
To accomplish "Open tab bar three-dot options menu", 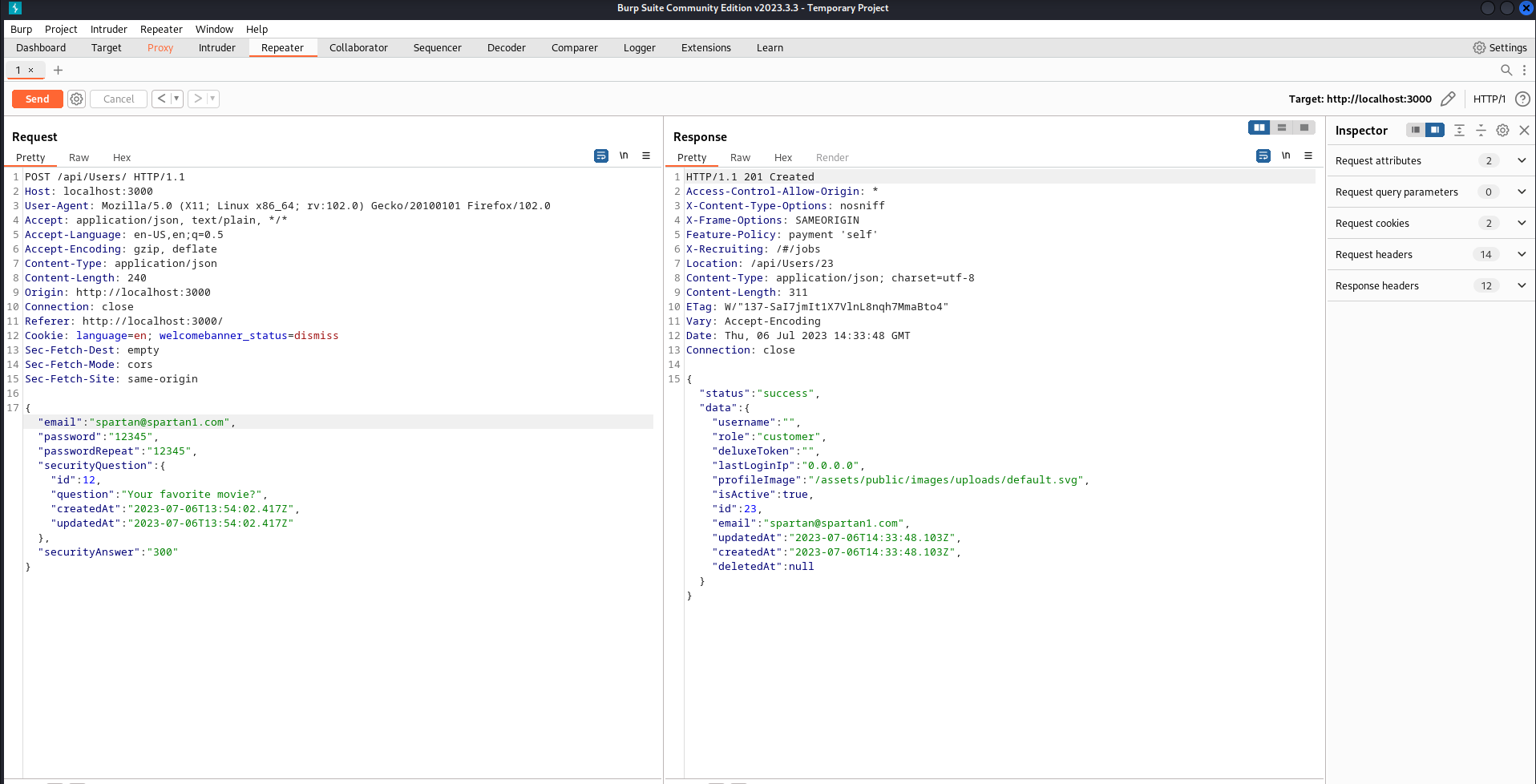I will coord(1524,70).
